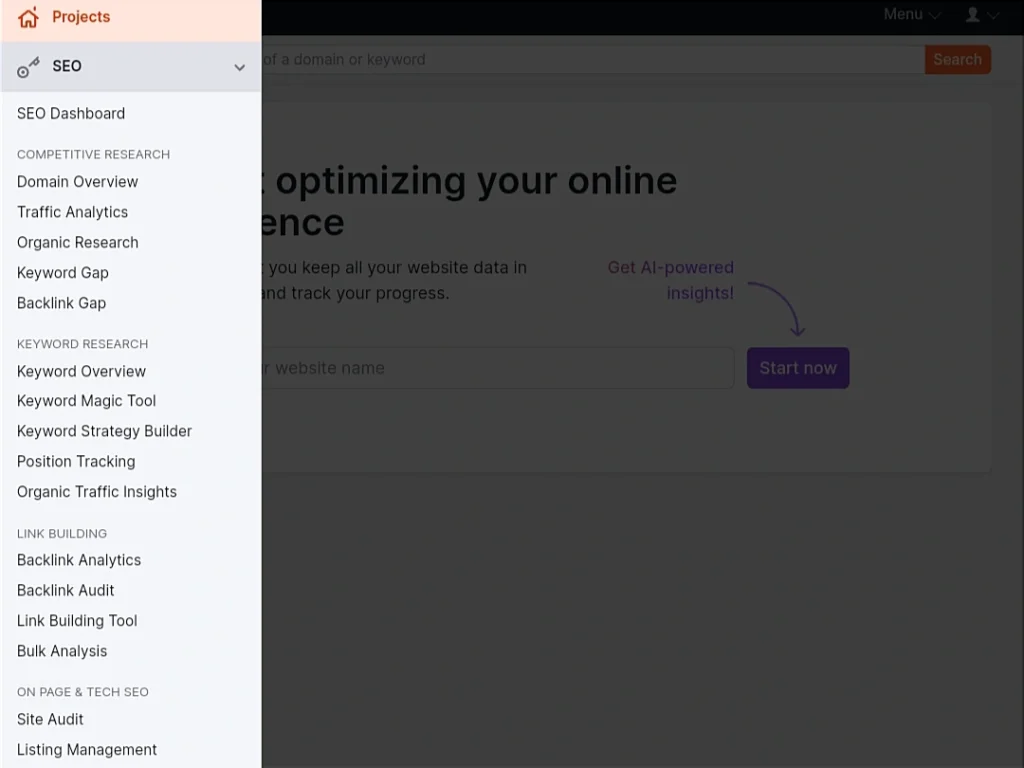Go to Backlink Analytics
1024x768 pixels.
click(79, 560)
